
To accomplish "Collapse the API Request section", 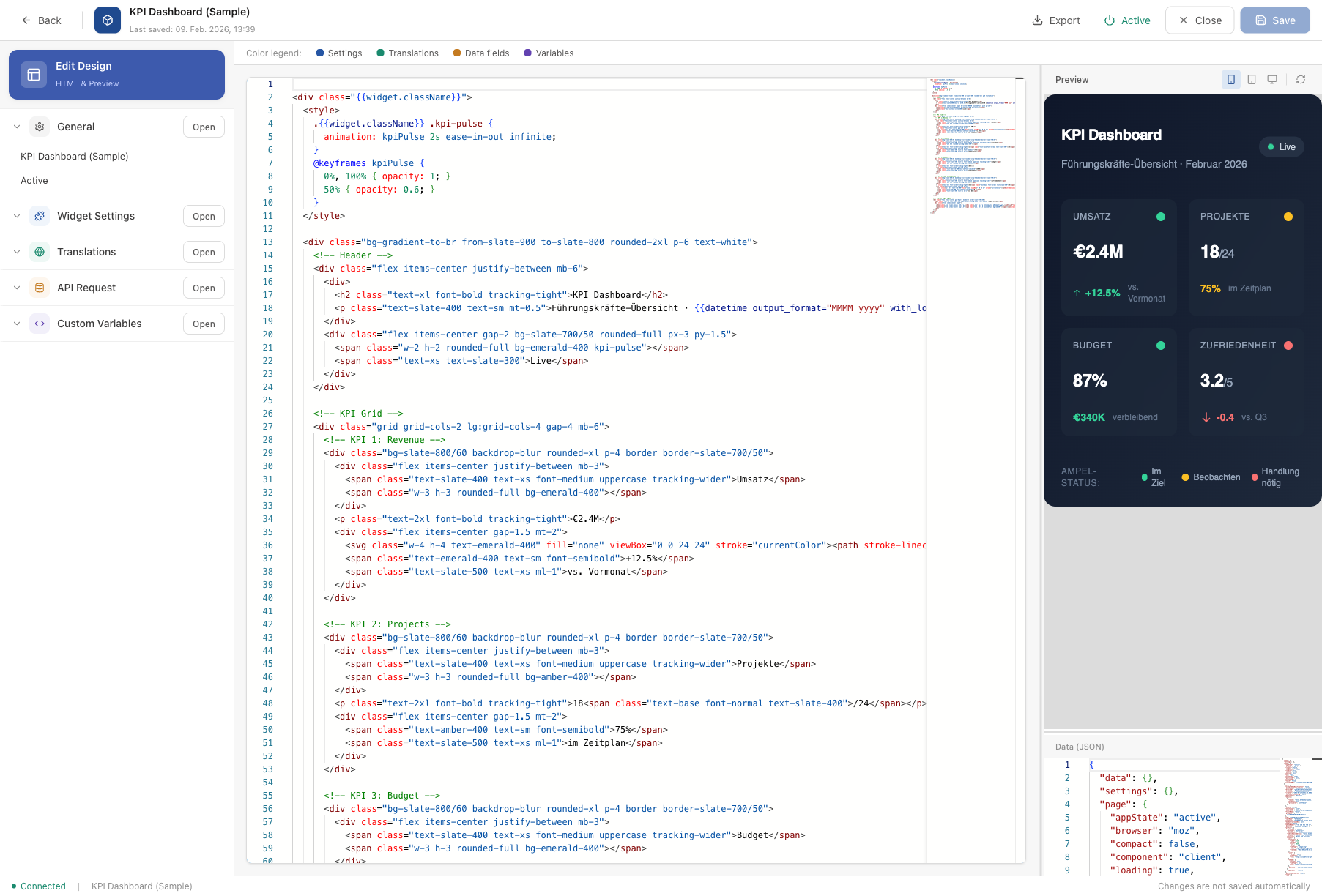I will 16,288.
